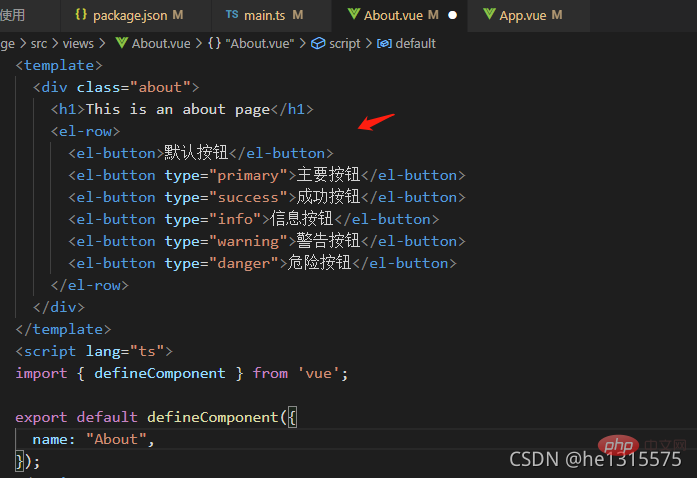Click the closing }); line
697x478 pixels.
28,461
